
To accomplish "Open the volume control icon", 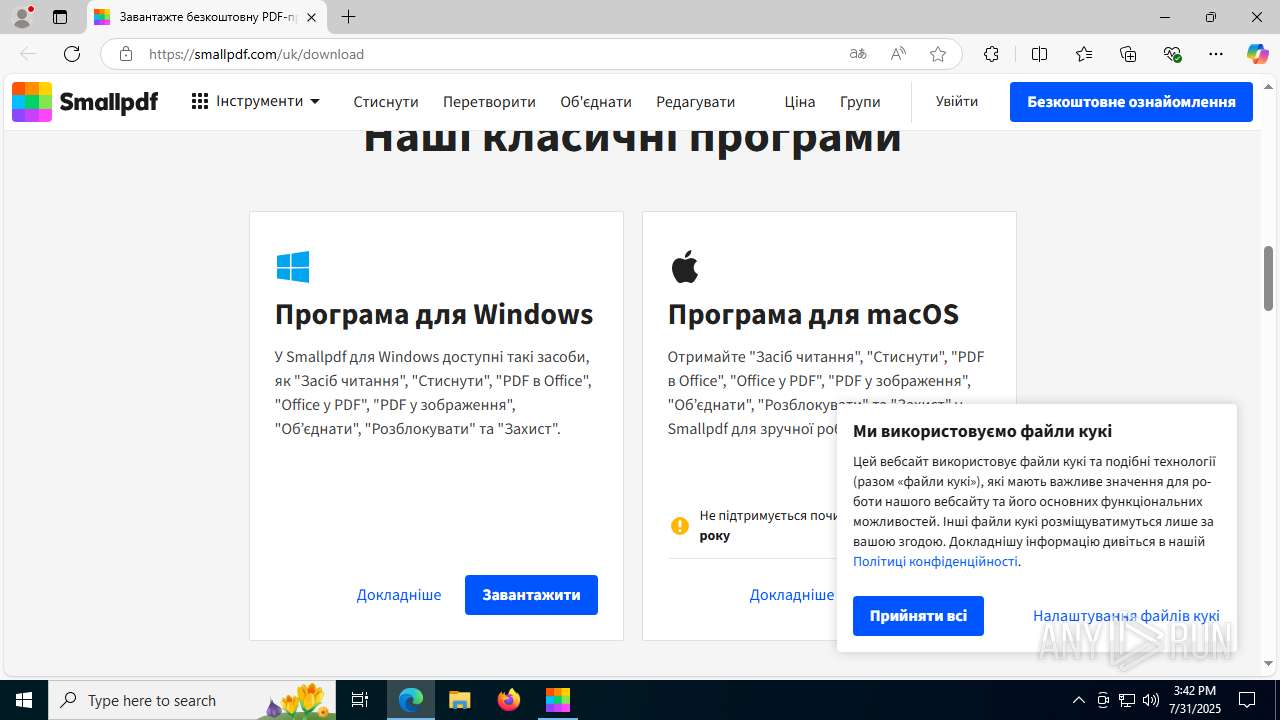I will pyautogui.click(x=1150, y=700).
